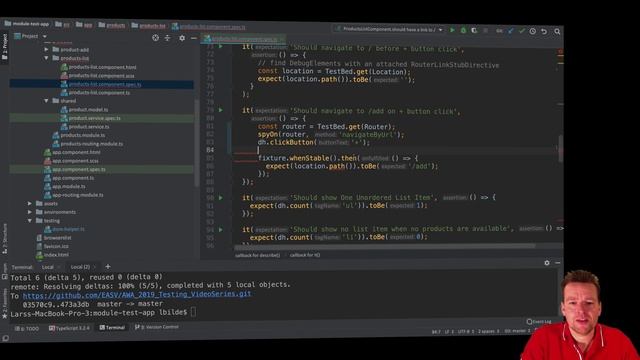The width and height of the screenshot is (640, 360).
Task: Open Project panel settings gear
Action: click(x=182, y=38)
